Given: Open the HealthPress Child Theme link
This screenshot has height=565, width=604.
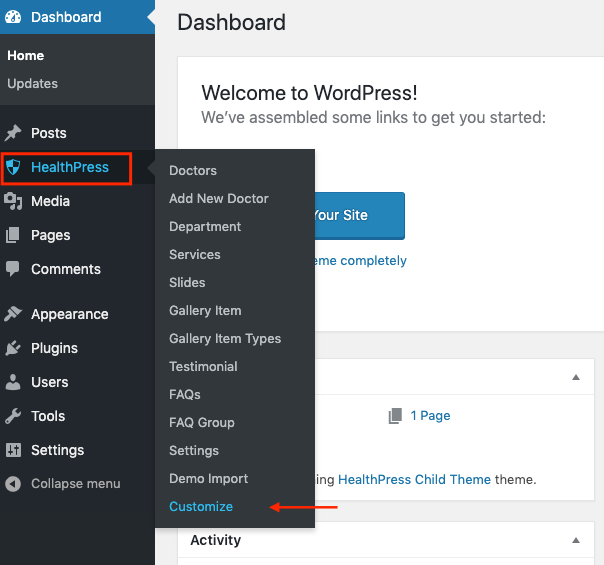Looking at the screenshot, I should [414, 479].
